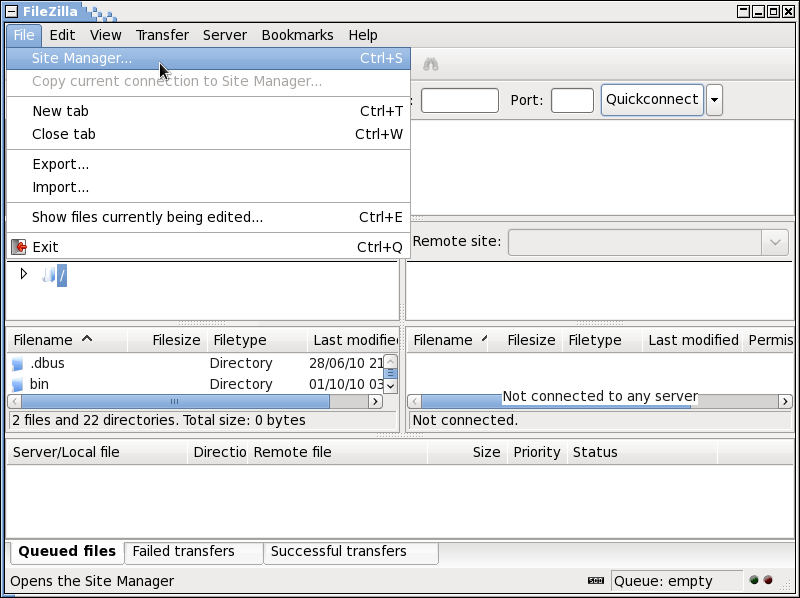Click local list horizontal scroll left arrow
This screenshot has width=800, height=598.
click(x=15, y=402)
